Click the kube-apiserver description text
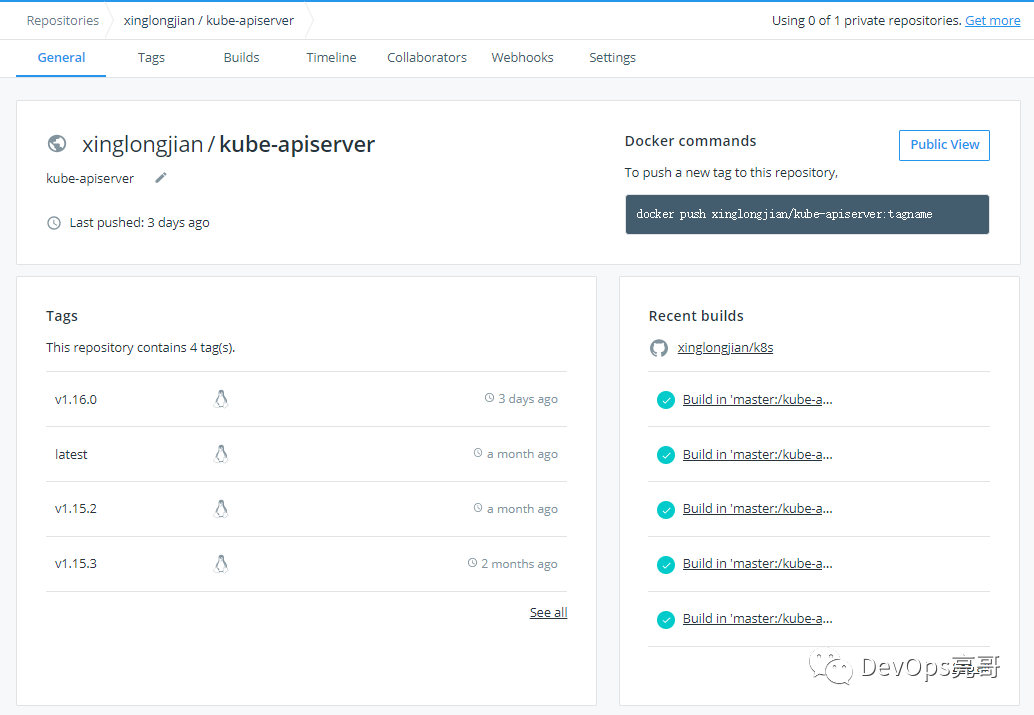The height and width of the screenshot is (715, 1034). click(90, 179)
